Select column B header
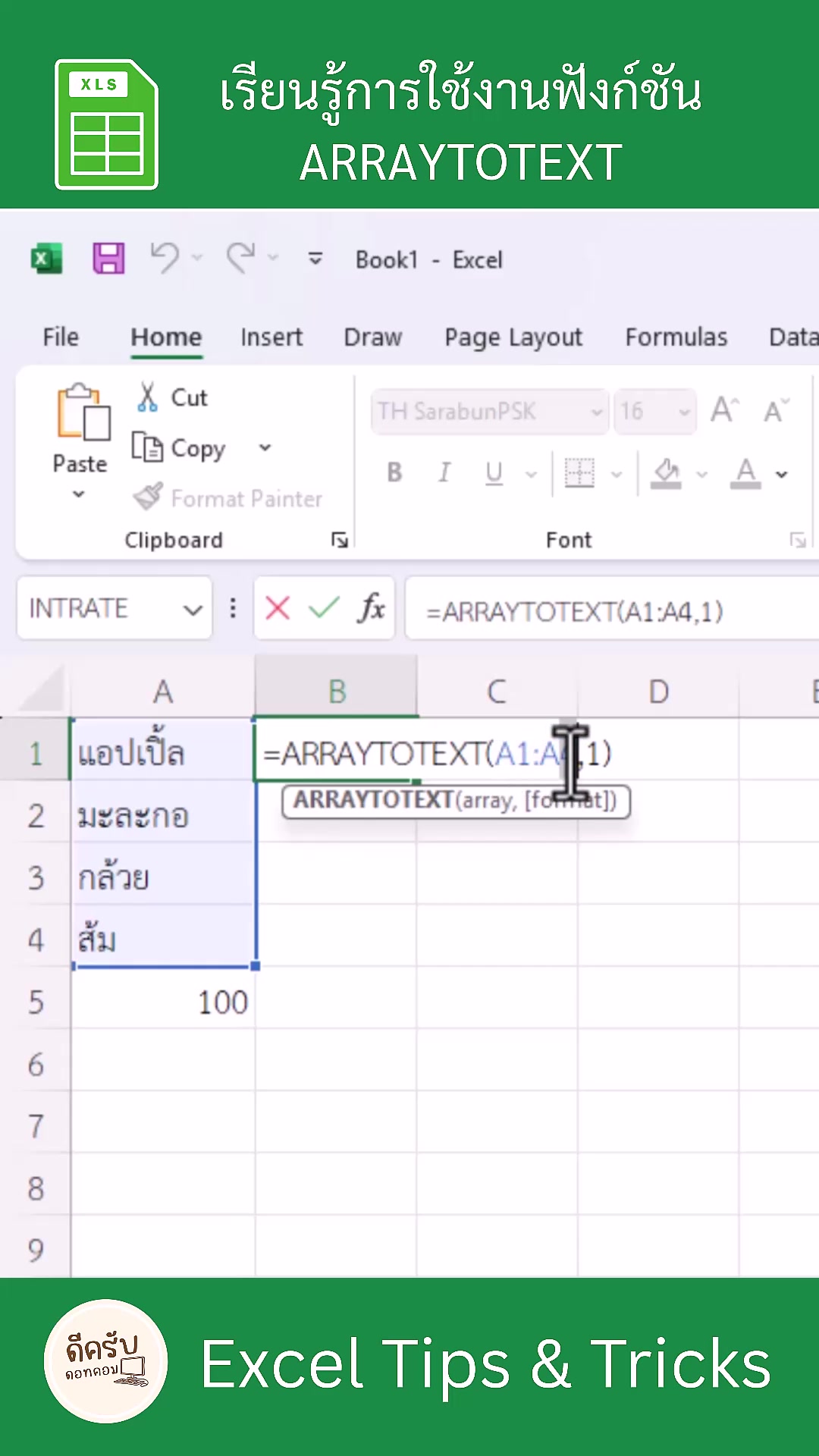The height and width of the screenshot is (1456, 819). click(337, 692)
